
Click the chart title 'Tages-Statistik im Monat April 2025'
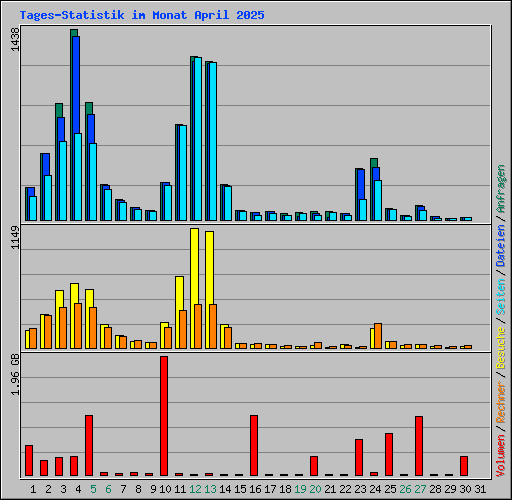coord(142,15)
